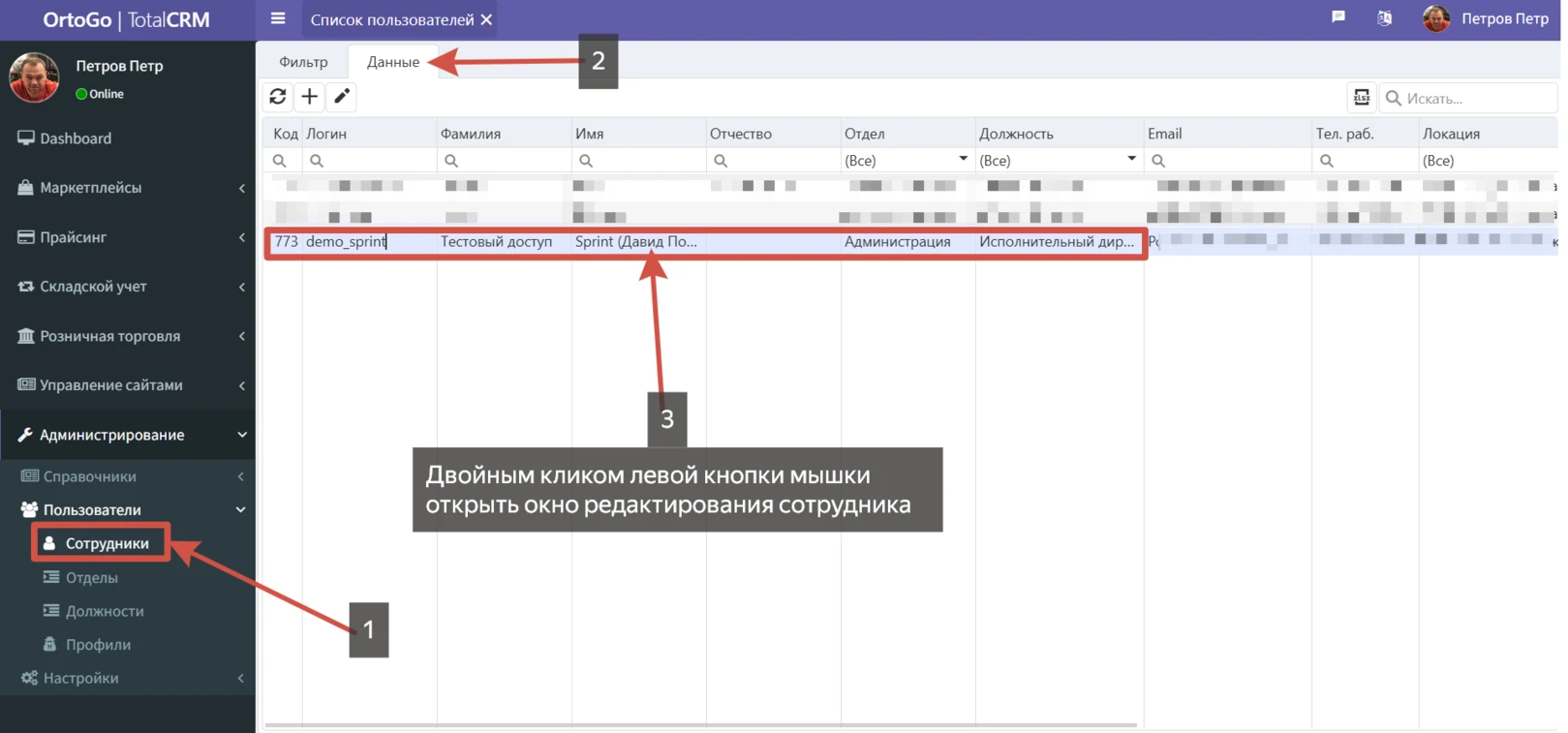Click the plus icon to add user
Screen dimensions: 1568x733
[310, 97]
